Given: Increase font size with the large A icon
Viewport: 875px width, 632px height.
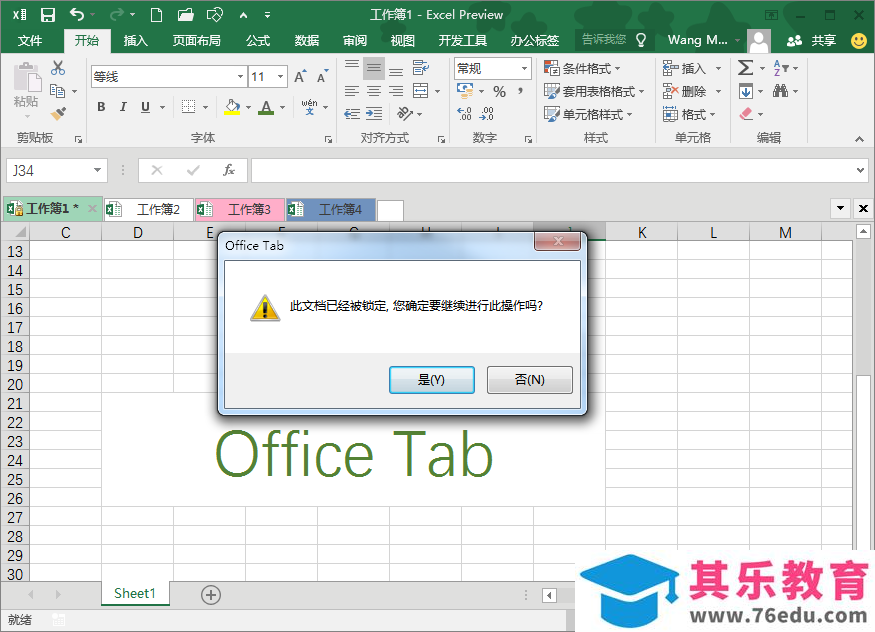Looking at the screenshot, I should pyautogui.click(x=300, y=76).
